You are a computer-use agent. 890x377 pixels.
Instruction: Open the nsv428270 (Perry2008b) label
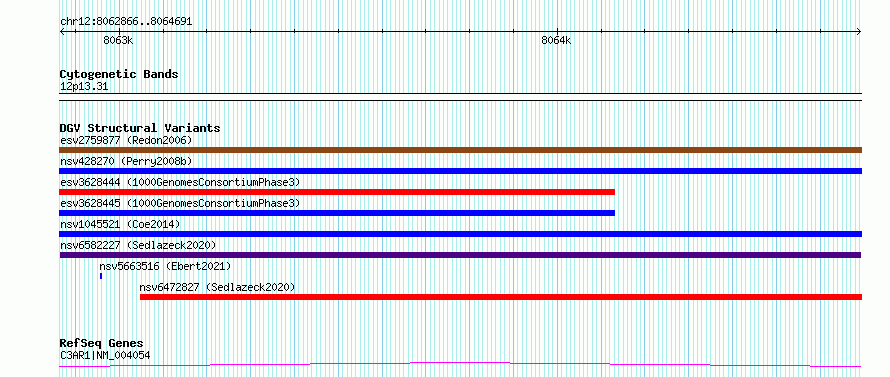[126, 161]
